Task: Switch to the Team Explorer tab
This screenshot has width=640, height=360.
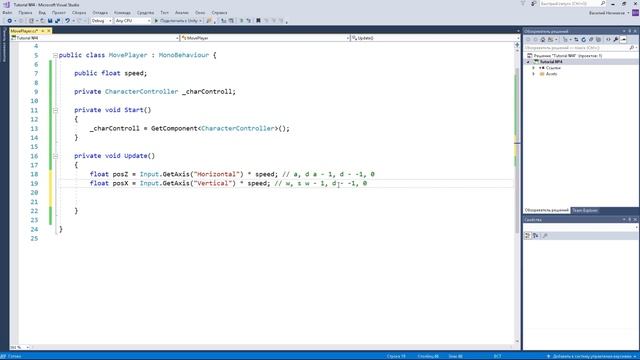Action: 585,210
